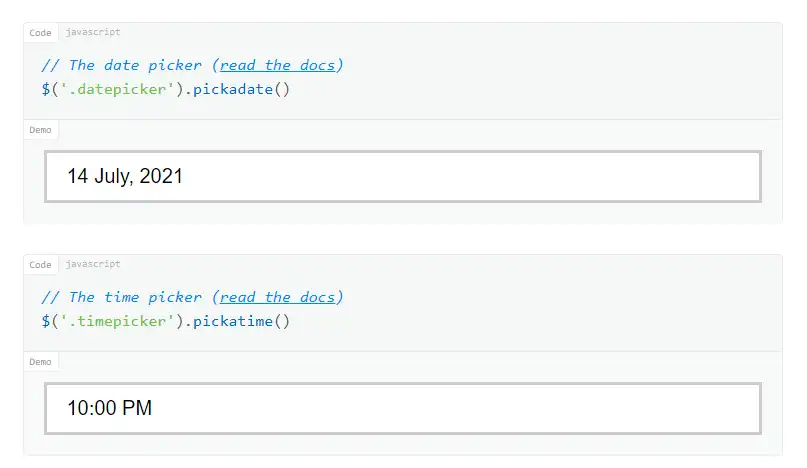Click the "// The time picker" comment text
Image resolution: width=807 pixels, height=468 pixels.
point(123,297)
